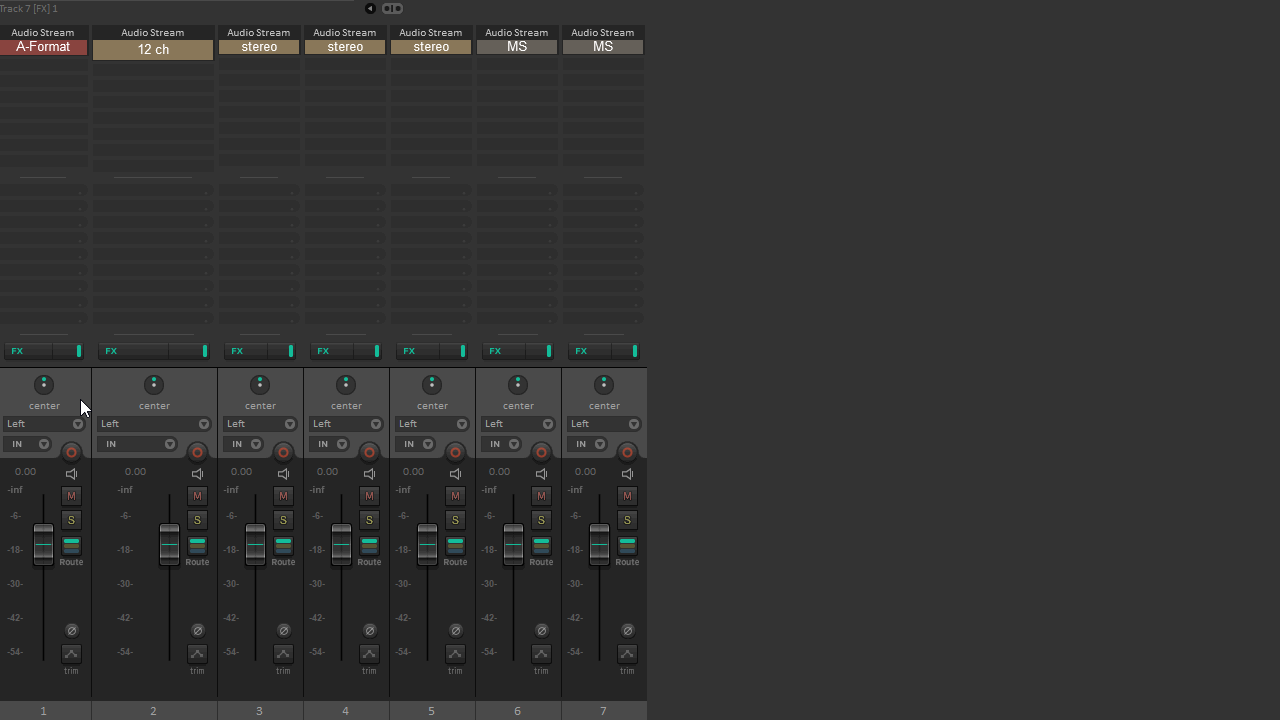1280x720 pixels.
Task: Mute track 2
Action: [x=197, y=496]
